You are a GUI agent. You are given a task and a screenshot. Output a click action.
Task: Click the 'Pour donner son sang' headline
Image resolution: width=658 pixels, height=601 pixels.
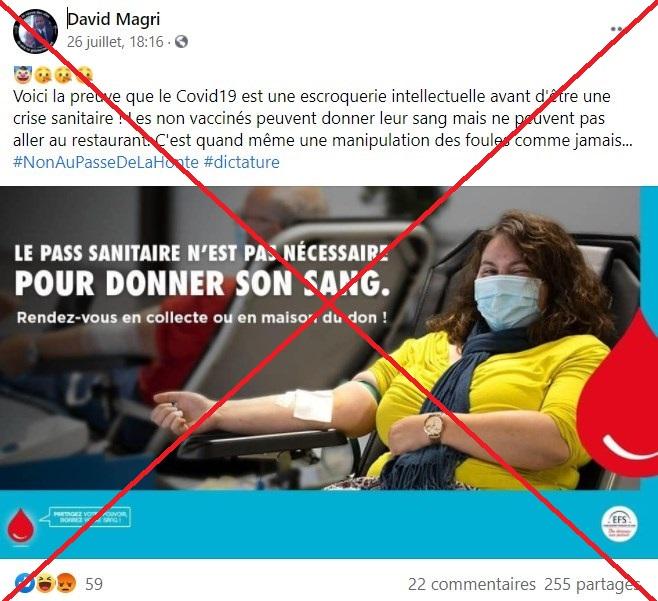(x=203, y=283)
